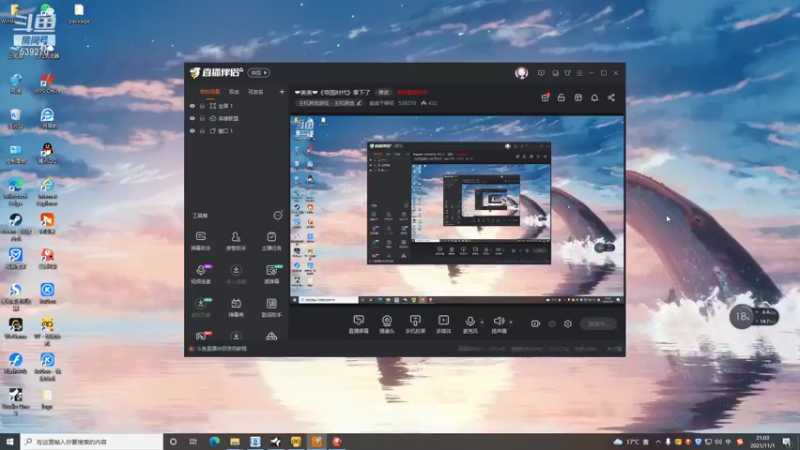Add a 手机投屏 phone screen-cast source
Viewport: 800px width, 450px height.
click(x=415, y=324)
